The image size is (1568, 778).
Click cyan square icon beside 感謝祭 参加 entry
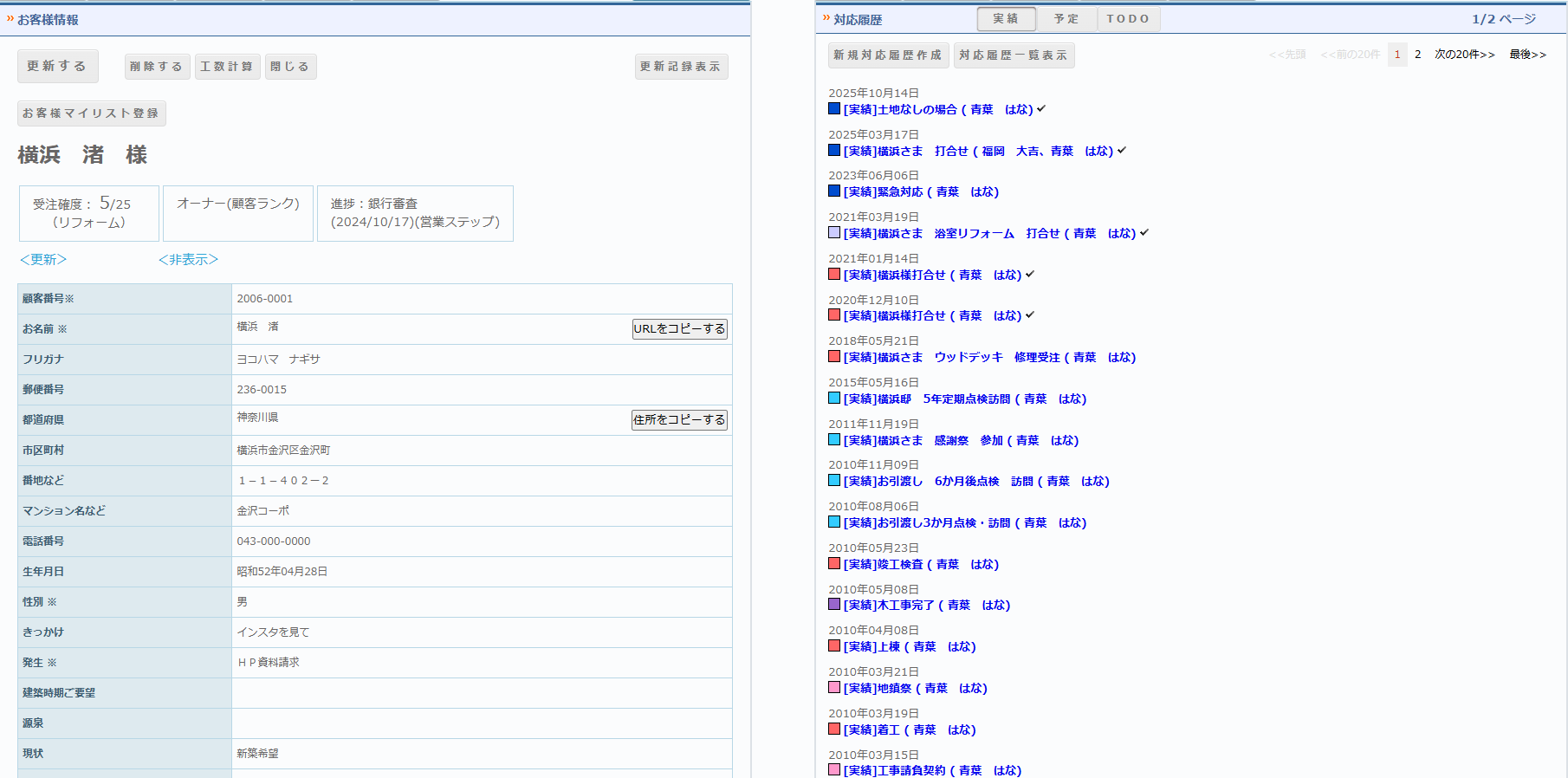[834, 439]
